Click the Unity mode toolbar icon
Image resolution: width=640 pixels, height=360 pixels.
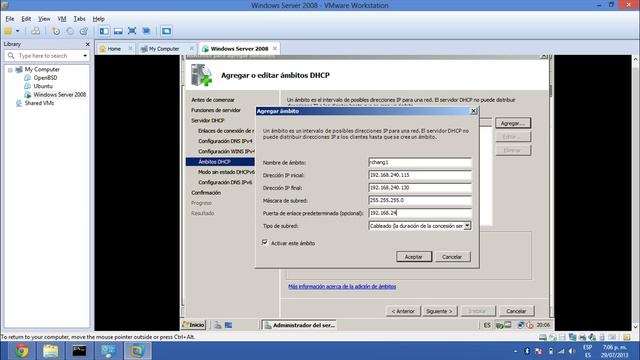(146, 31)
